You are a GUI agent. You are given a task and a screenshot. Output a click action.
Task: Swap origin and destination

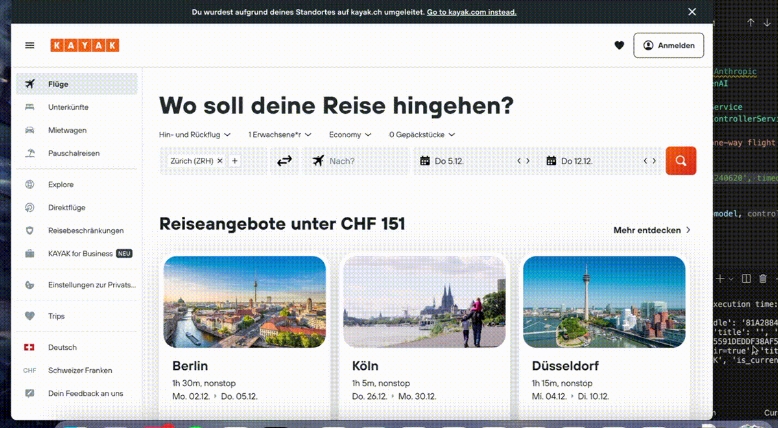(284, 161)
